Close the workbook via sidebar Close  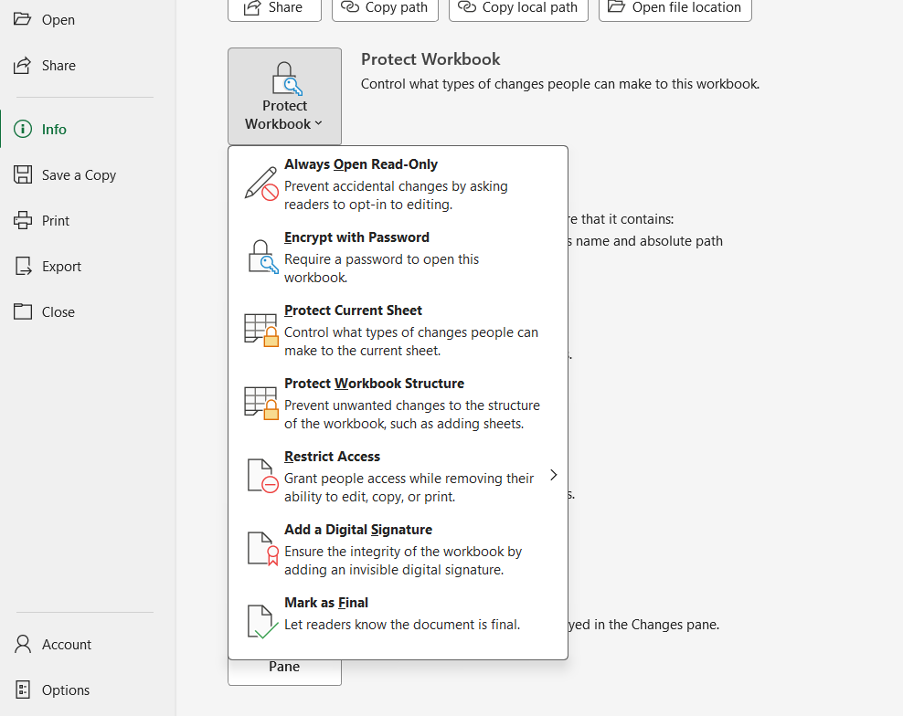tap(58, 312)
